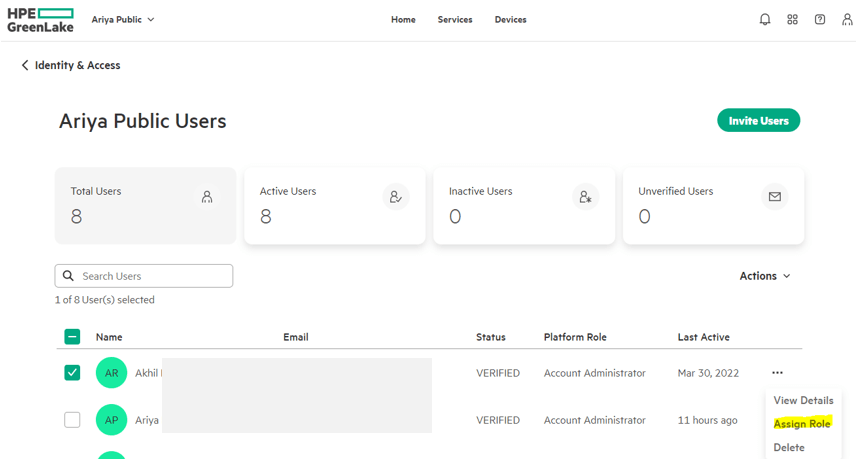The image size is (864, 468).
Task: Click the notifications bell icon
Action: pyautogui.click(x=765, y=19)
